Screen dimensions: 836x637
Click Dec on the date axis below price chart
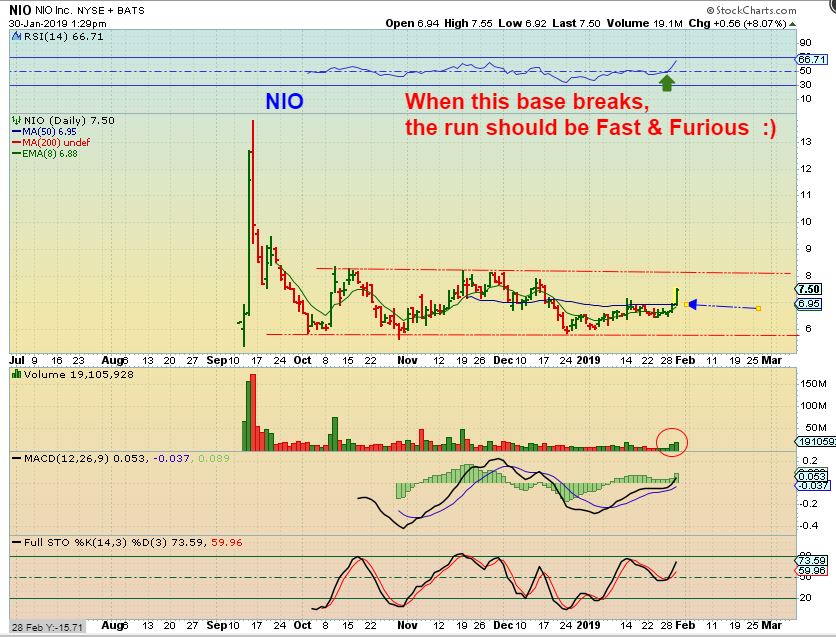click(x=503, y=360)
